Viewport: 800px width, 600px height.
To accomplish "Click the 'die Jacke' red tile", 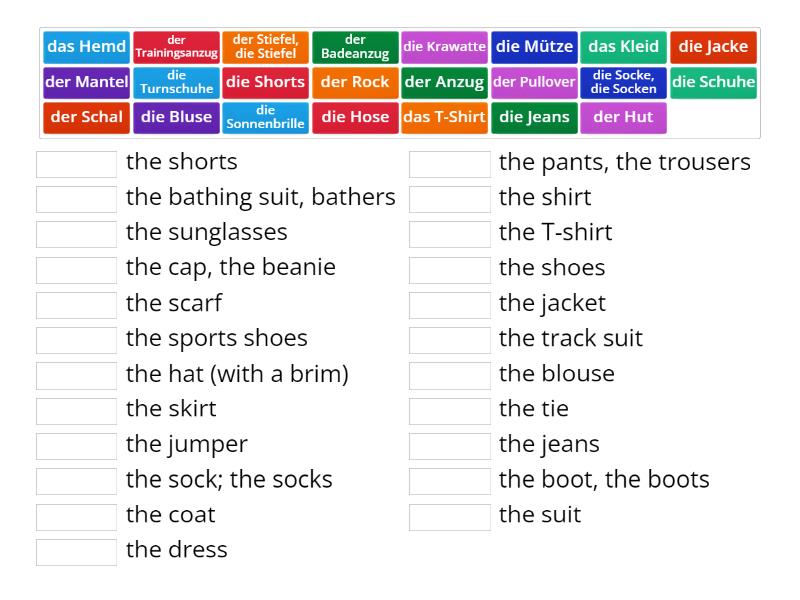I will click(x=713, y=47).
